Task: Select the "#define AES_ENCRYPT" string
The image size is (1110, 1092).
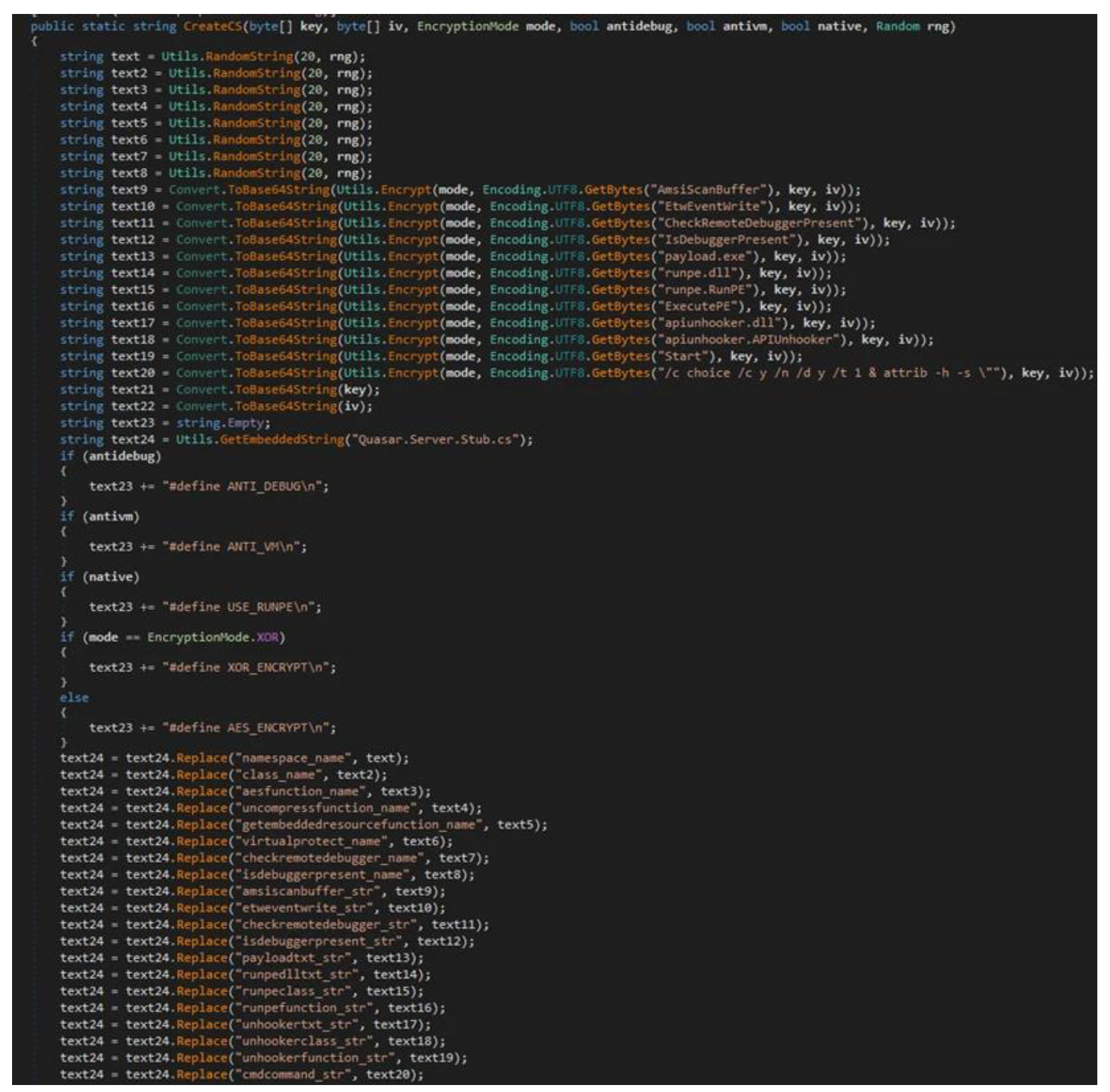Action: point(248,728)
